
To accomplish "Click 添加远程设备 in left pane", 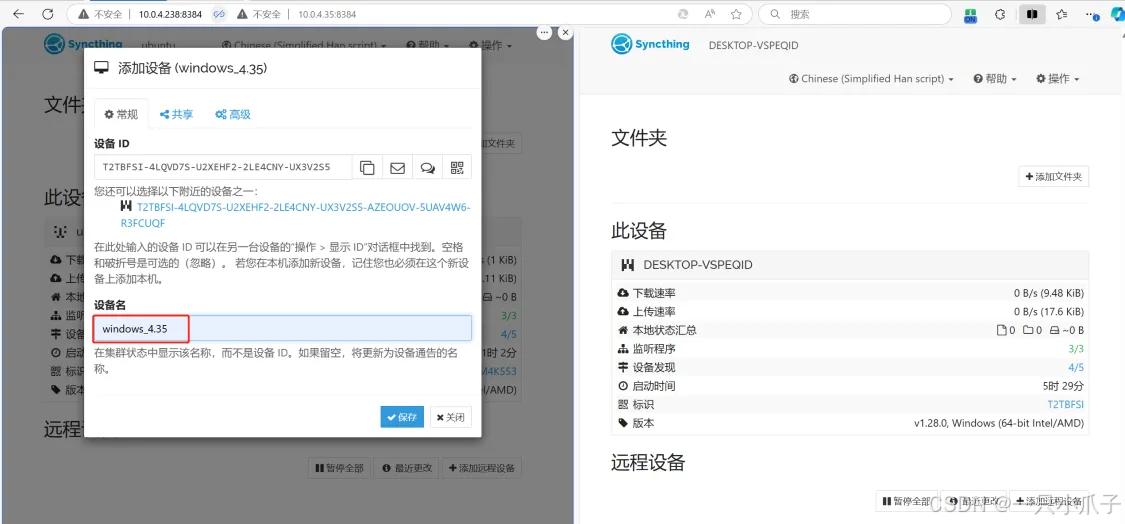I will (482, 468).
